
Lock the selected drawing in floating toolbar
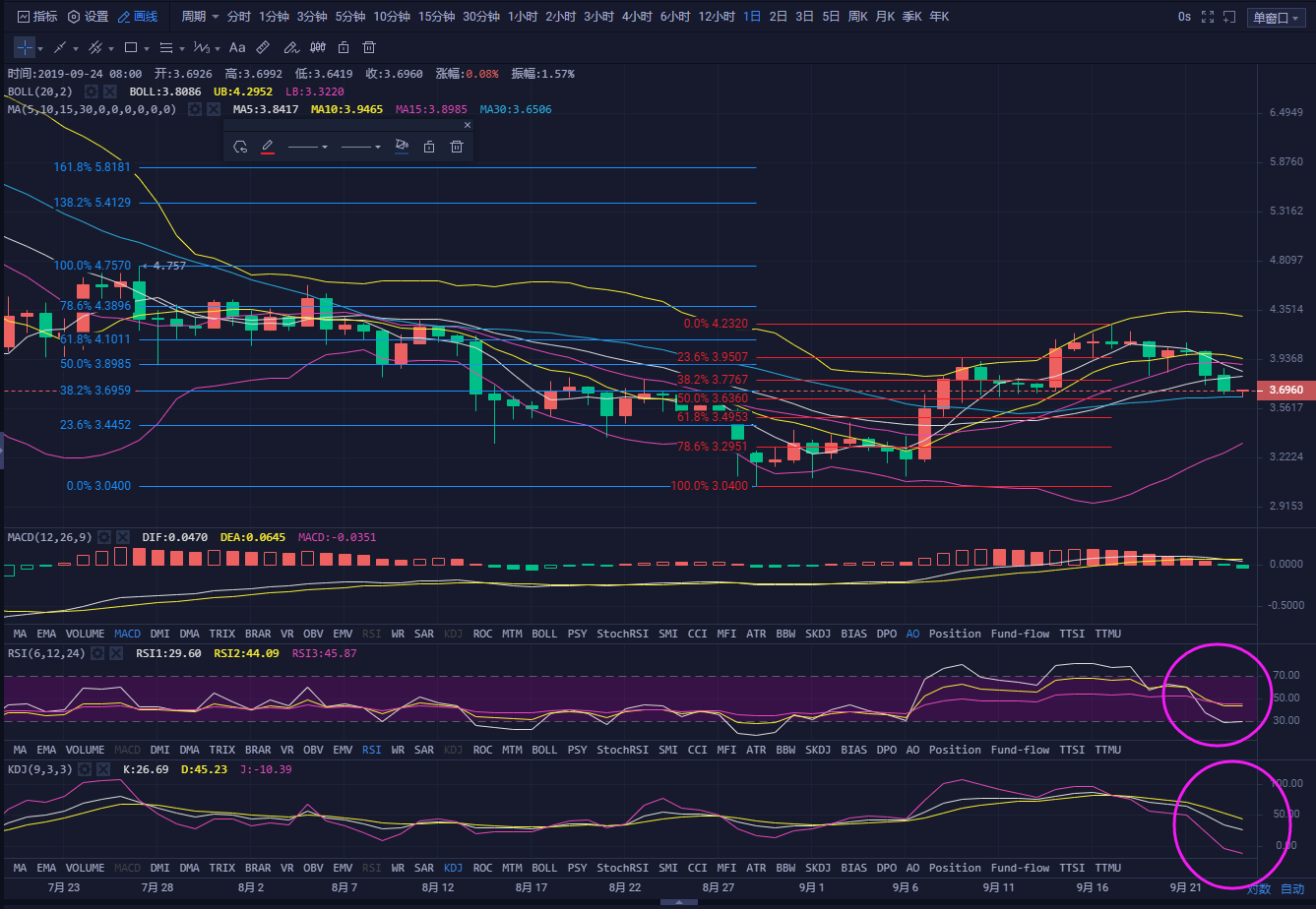(429, 147)
